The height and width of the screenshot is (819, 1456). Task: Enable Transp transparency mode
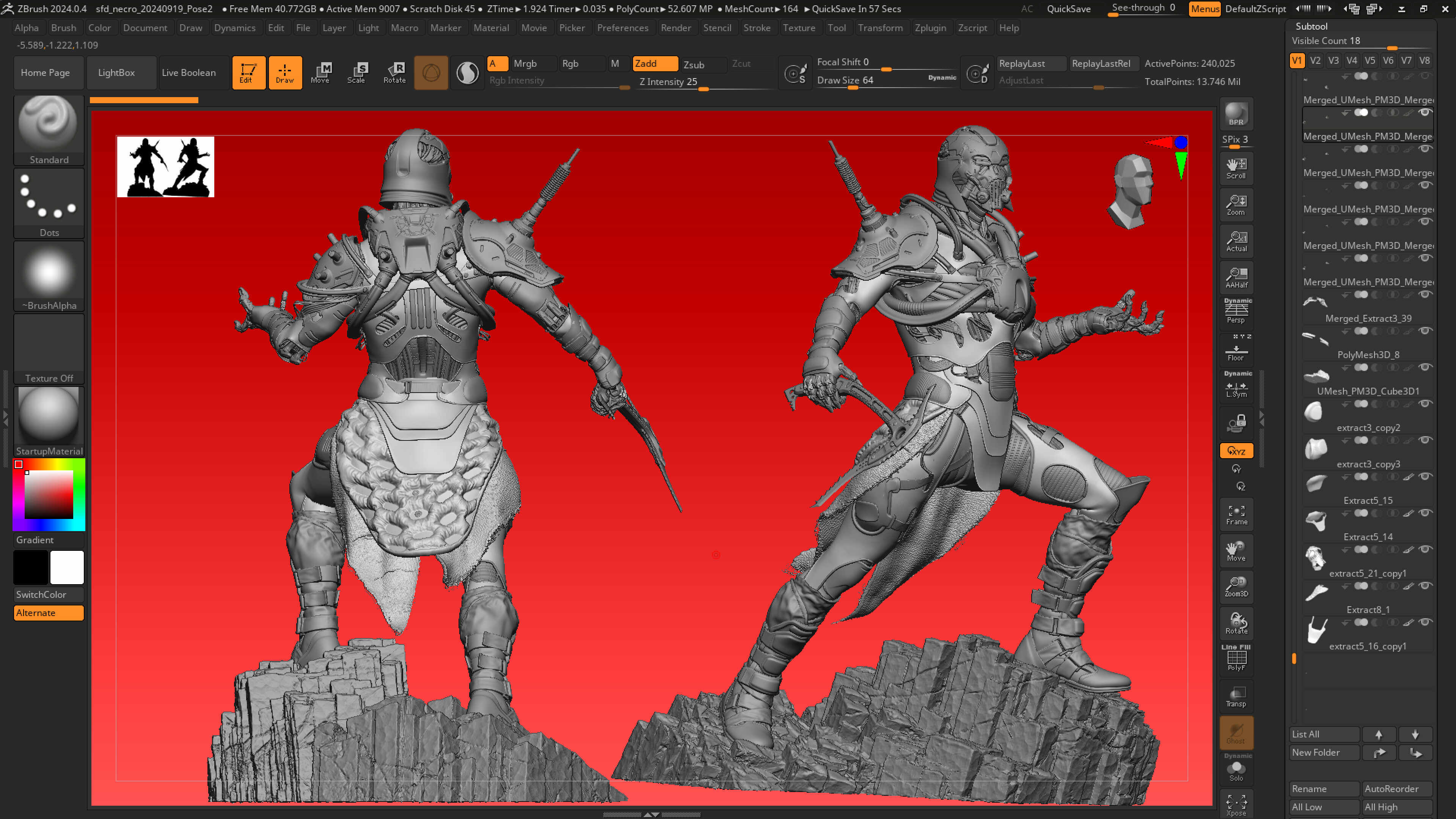coord(1236,696)
